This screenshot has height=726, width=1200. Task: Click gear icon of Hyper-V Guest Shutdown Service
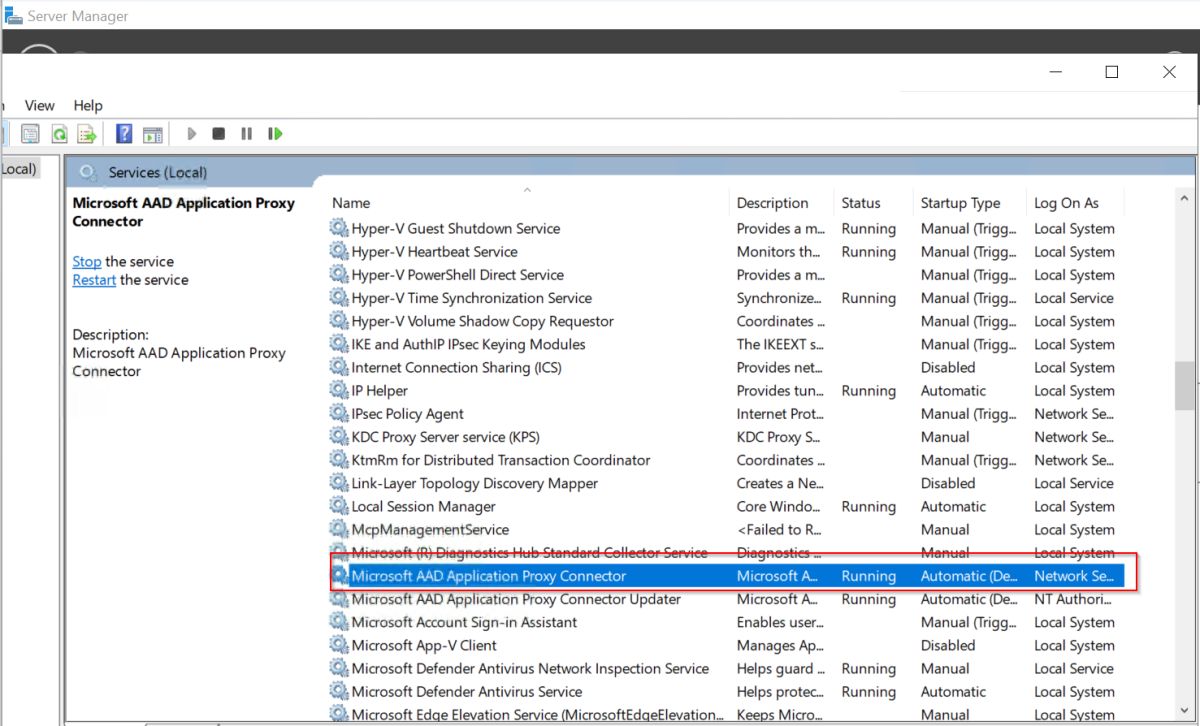click(x=339, y=228)
